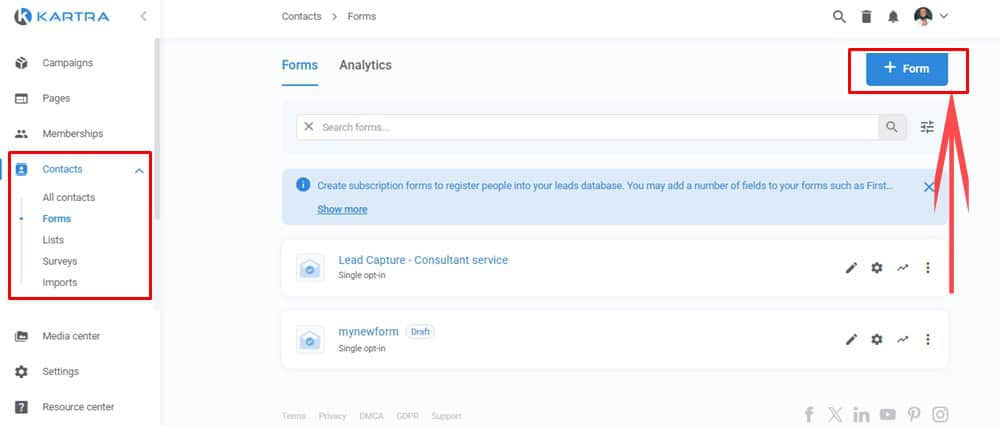Image resolution: width=1000 pixels, height=426 pixels.
Task: Open the Surveys submenu item
Action: pos(60,261)
